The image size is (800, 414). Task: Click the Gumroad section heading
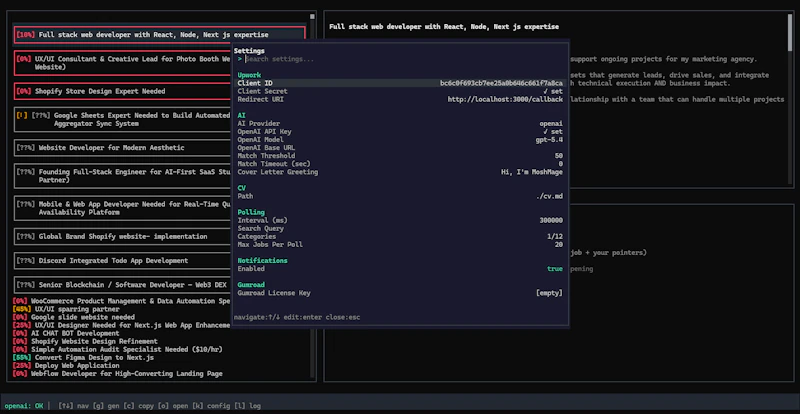tap(251, 285)
